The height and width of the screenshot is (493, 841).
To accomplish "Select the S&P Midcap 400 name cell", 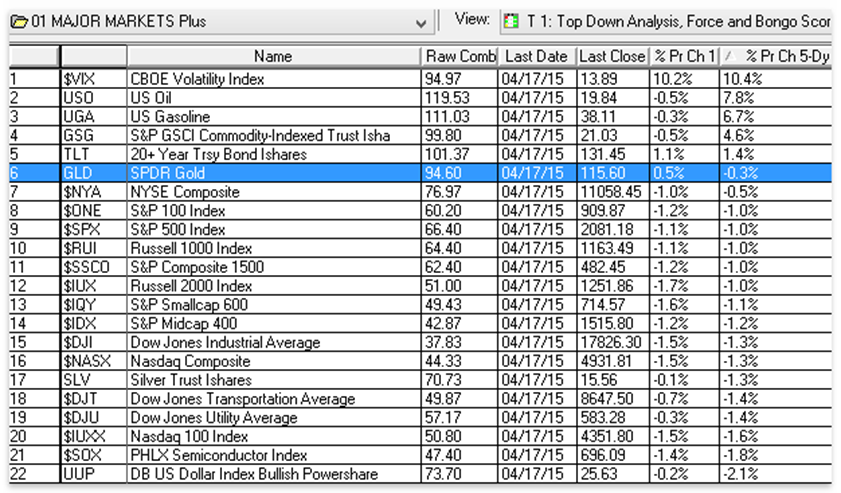I will pyautogui.click(x=274, y=323).
